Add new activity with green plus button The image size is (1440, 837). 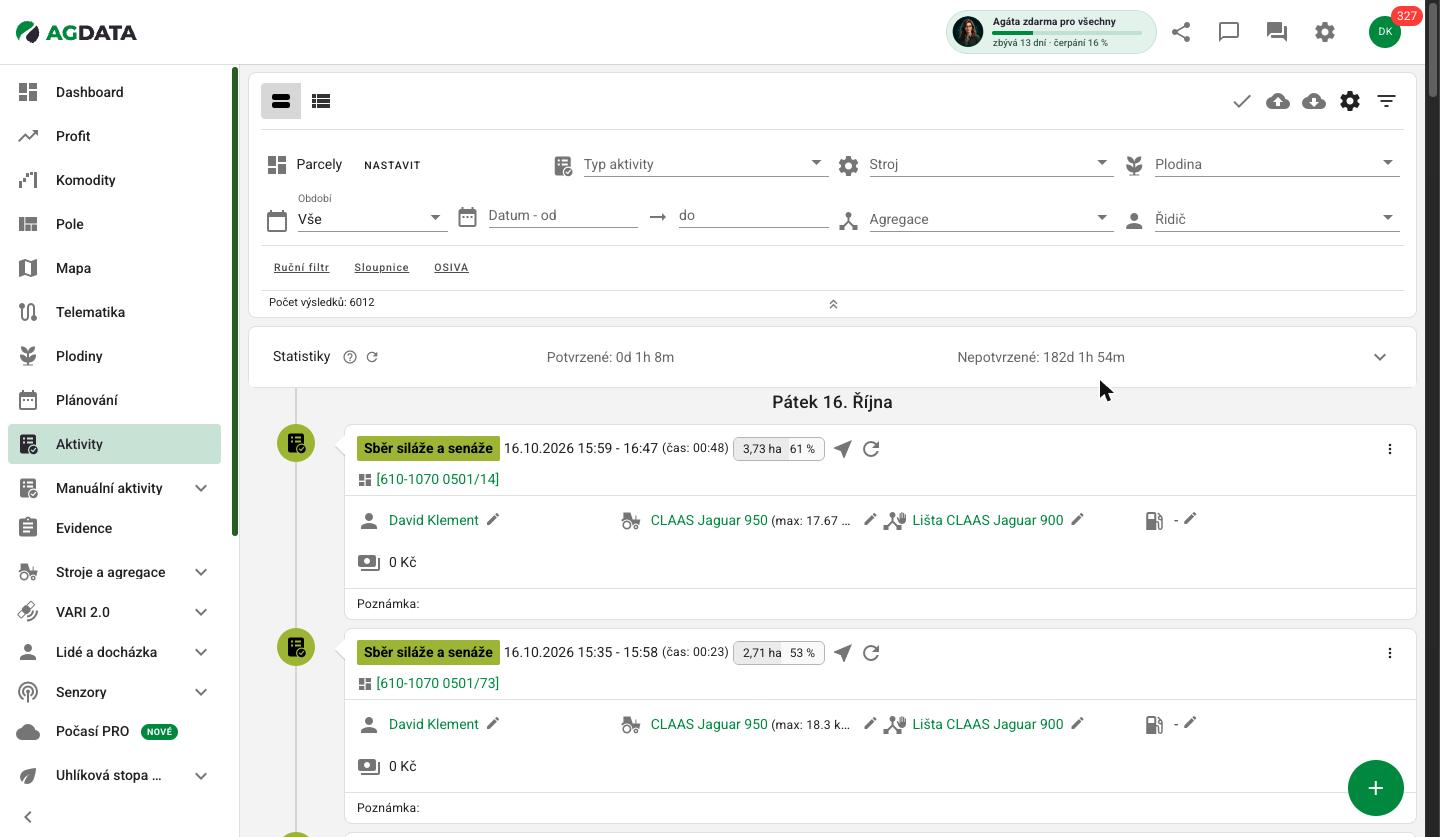tap(1376, 788)
